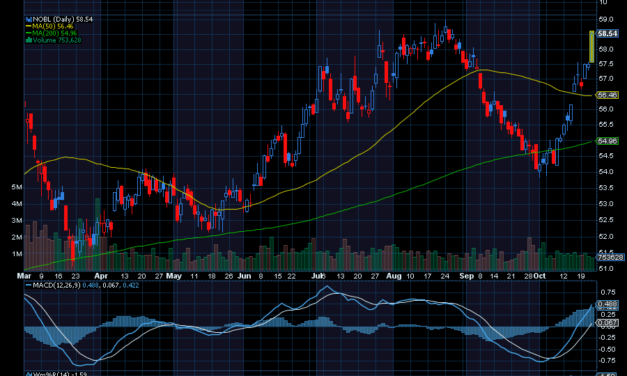Click the date label 10 in August
This screenshot has width=627, height=376.
(x=410, y=276)
